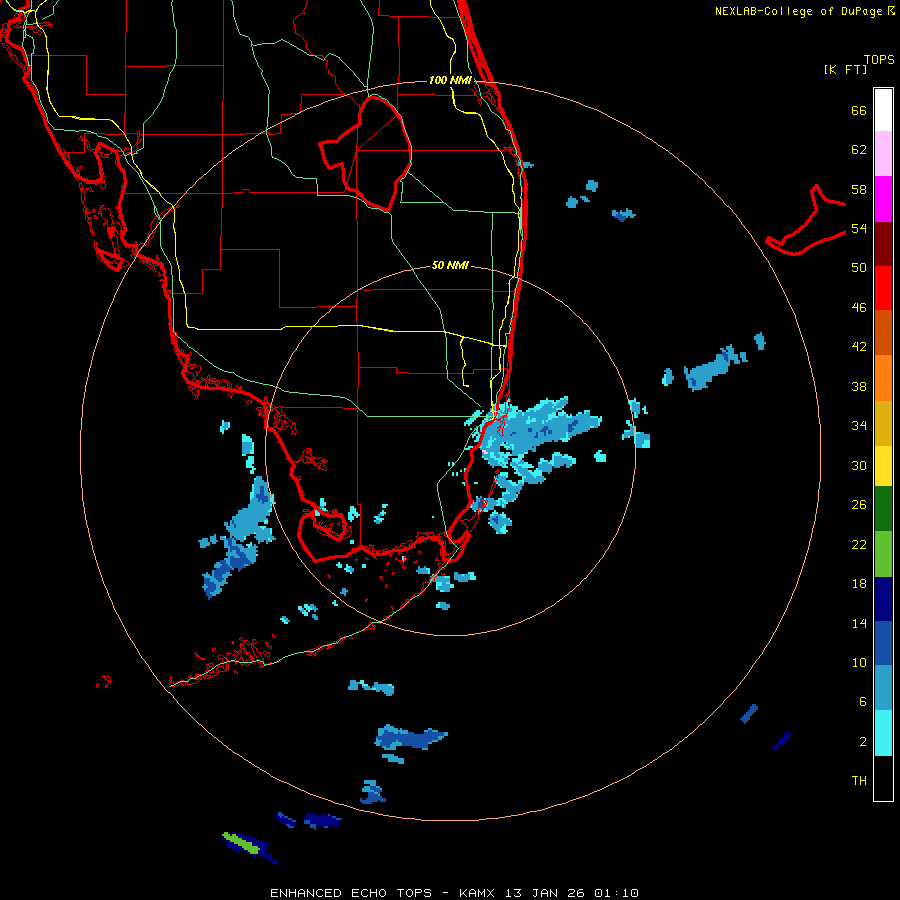Click the "NEXLAB-College of DuPage" text
900x900 pixels.
798,11
